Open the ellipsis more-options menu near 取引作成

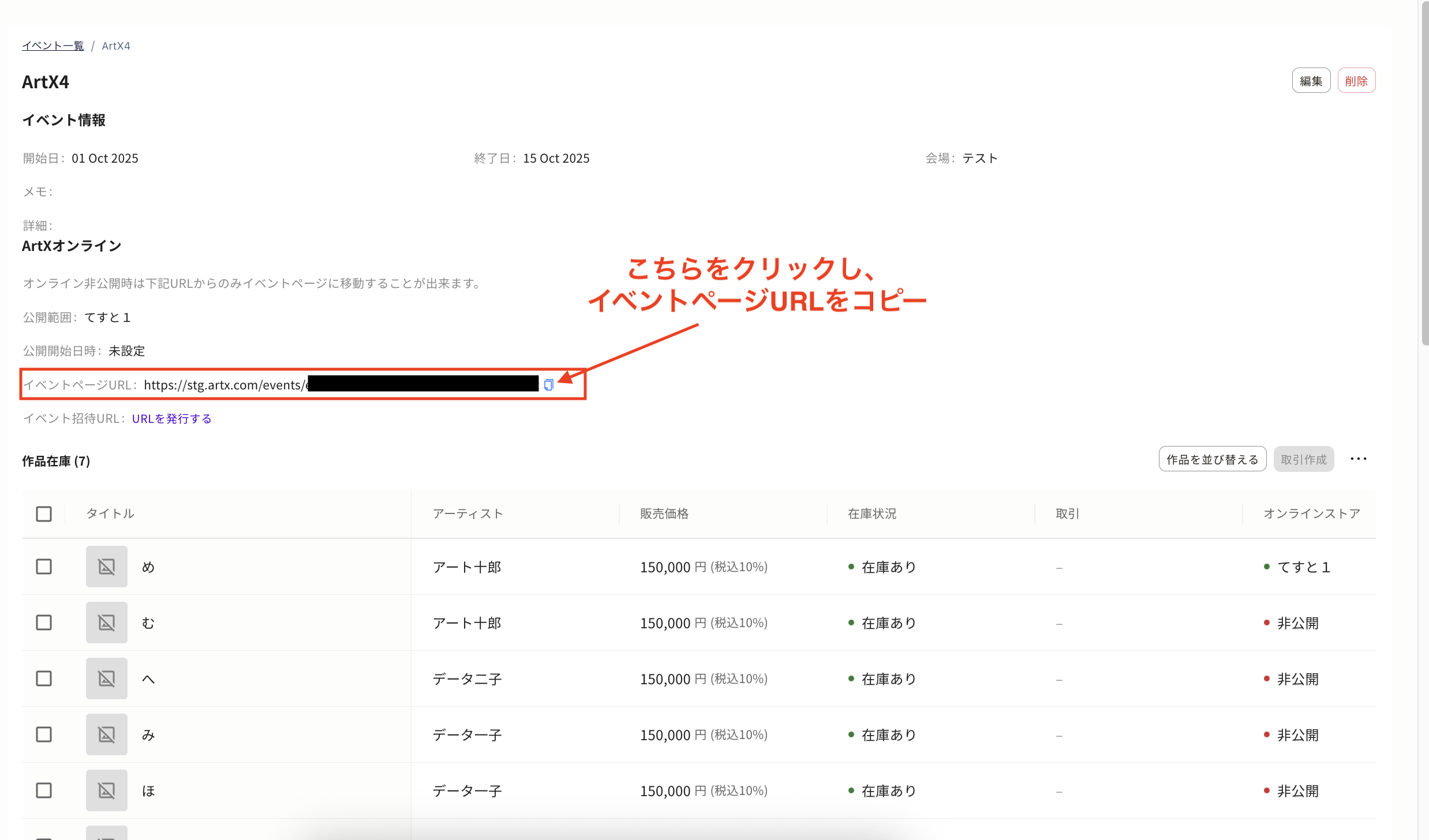[x=1359, y=459]
